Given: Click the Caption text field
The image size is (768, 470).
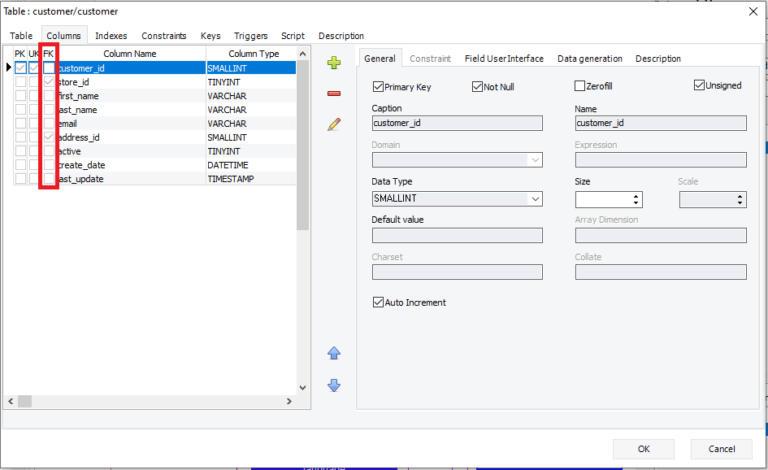Looking at the screenshot, I should pyautogui.click(x=457, y=123).
